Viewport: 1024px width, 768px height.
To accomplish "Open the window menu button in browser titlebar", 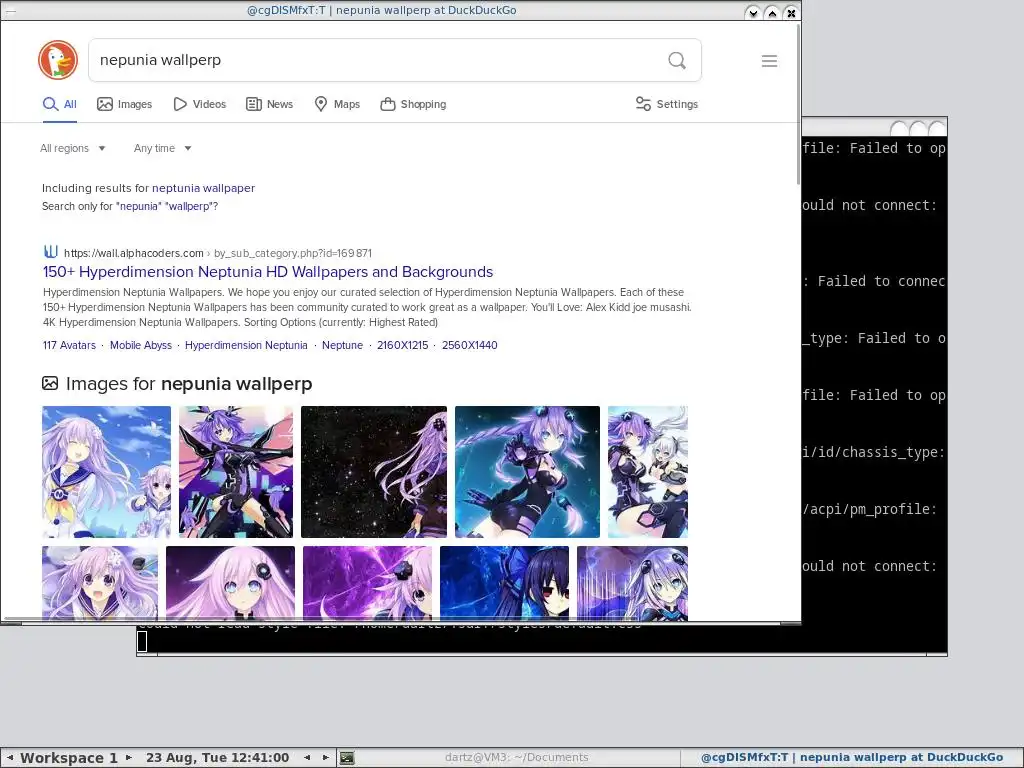I will pyautogui.click(x=12, y=10).
